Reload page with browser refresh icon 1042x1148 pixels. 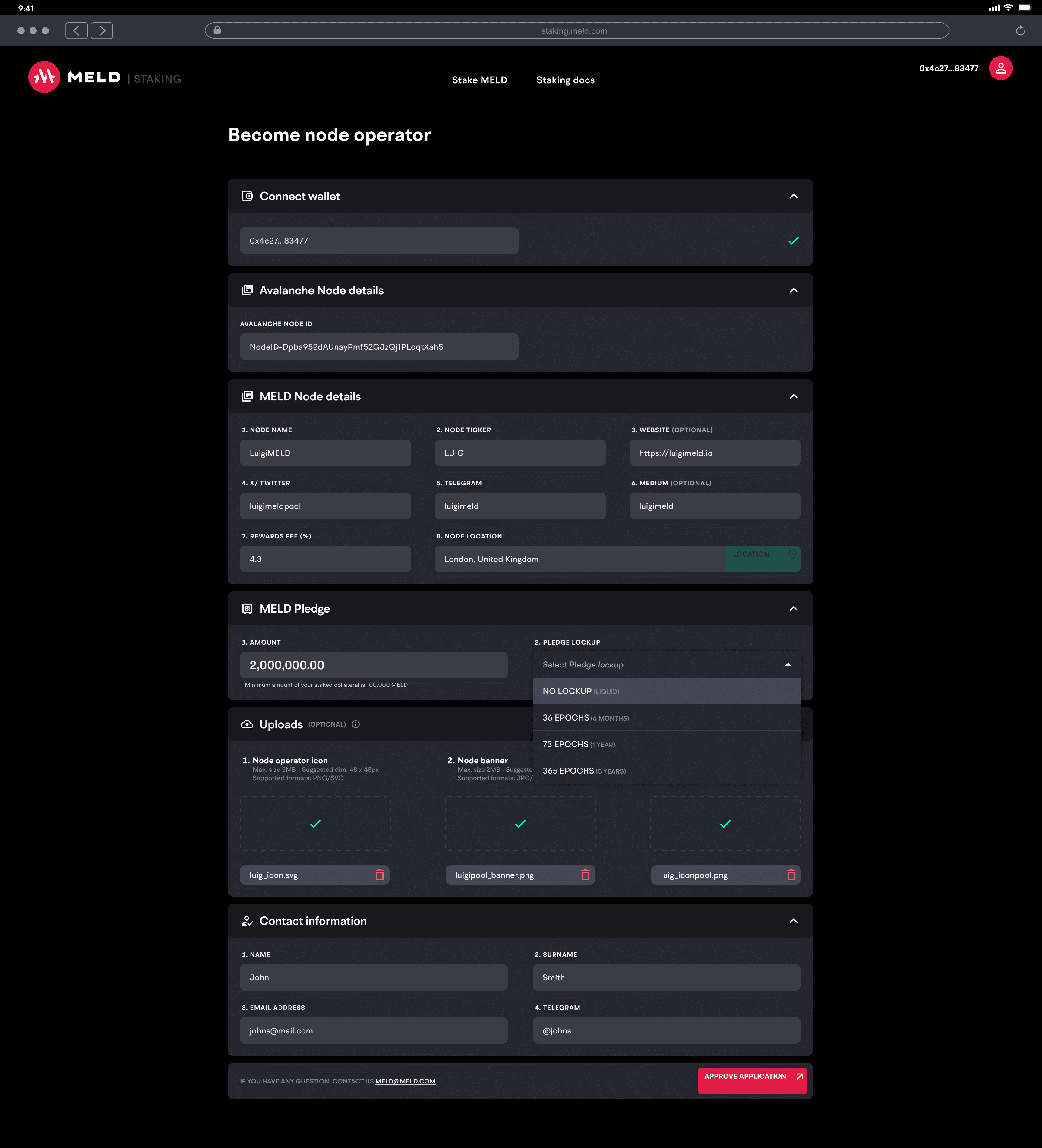[x=1020, y=31]
